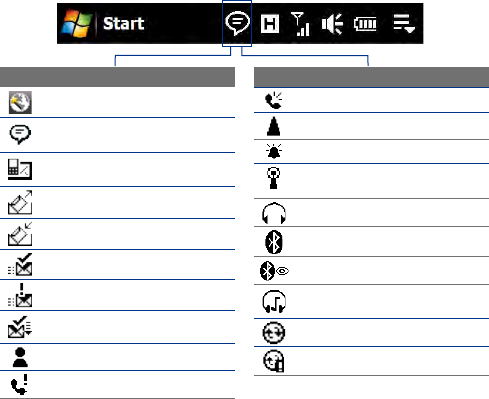Select the Bluetooth on icon
The width and height of the screenshot is (489, 399).
pyautogui.click(x=274, y=242)
